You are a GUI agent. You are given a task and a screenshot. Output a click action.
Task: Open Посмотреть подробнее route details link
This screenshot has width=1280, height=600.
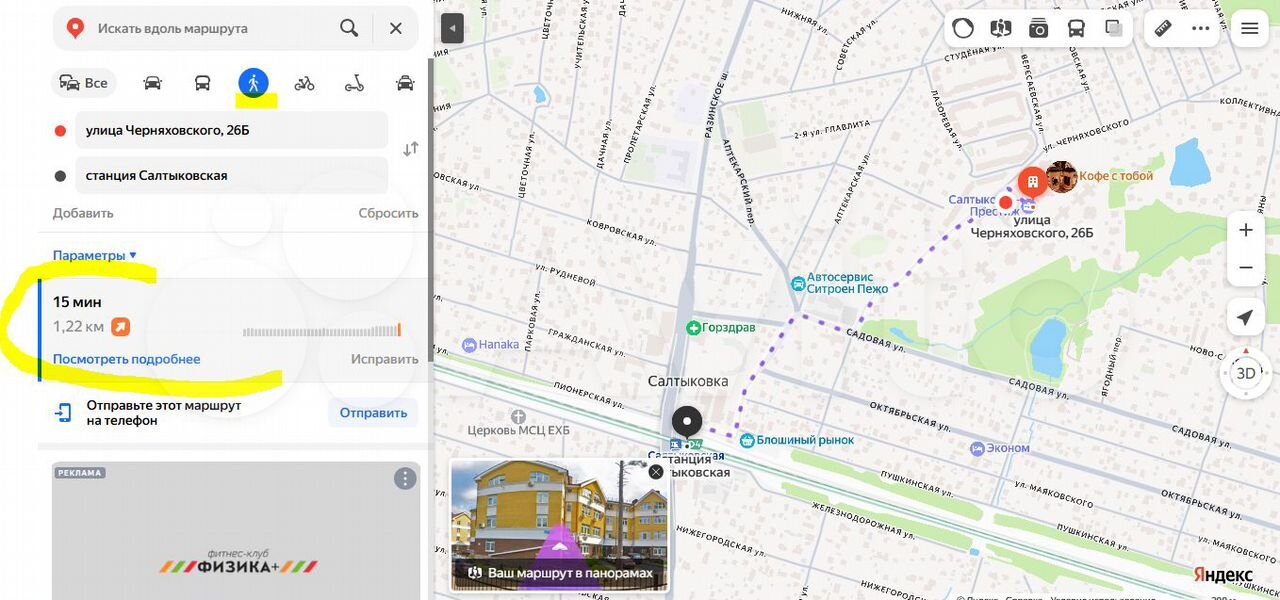[x=126, y=359]
